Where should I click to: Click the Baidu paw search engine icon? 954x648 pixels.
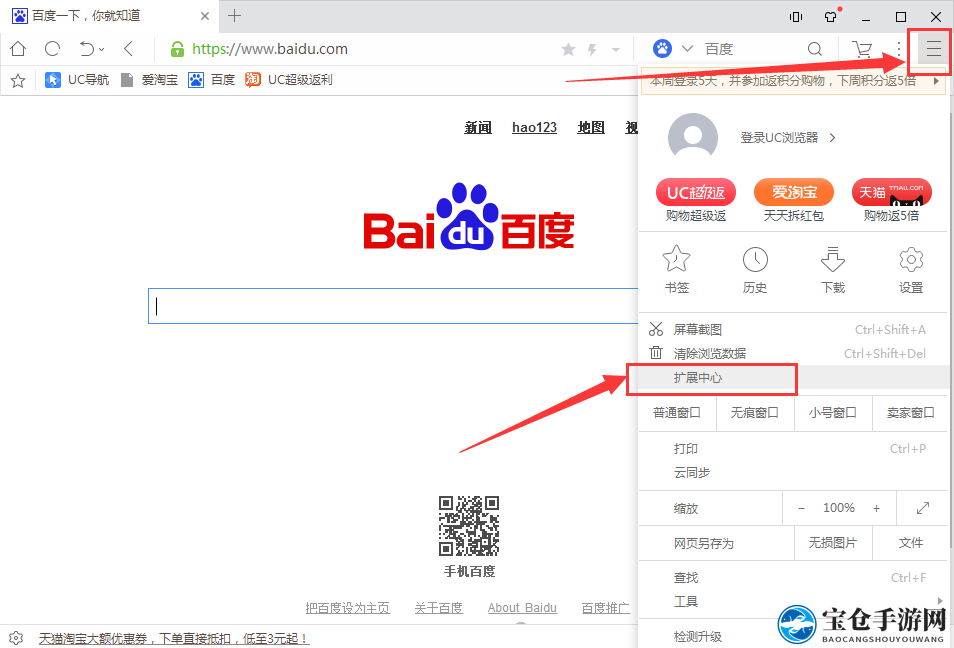tap(662, 48)
